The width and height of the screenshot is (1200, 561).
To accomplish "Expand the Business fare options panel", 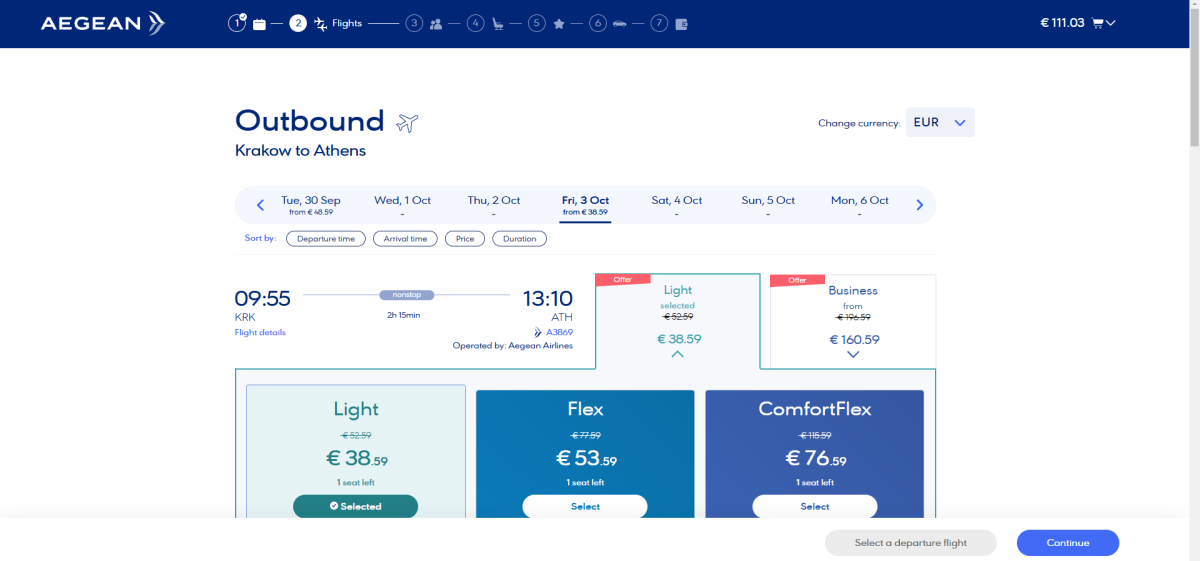I will click(852, 354).
